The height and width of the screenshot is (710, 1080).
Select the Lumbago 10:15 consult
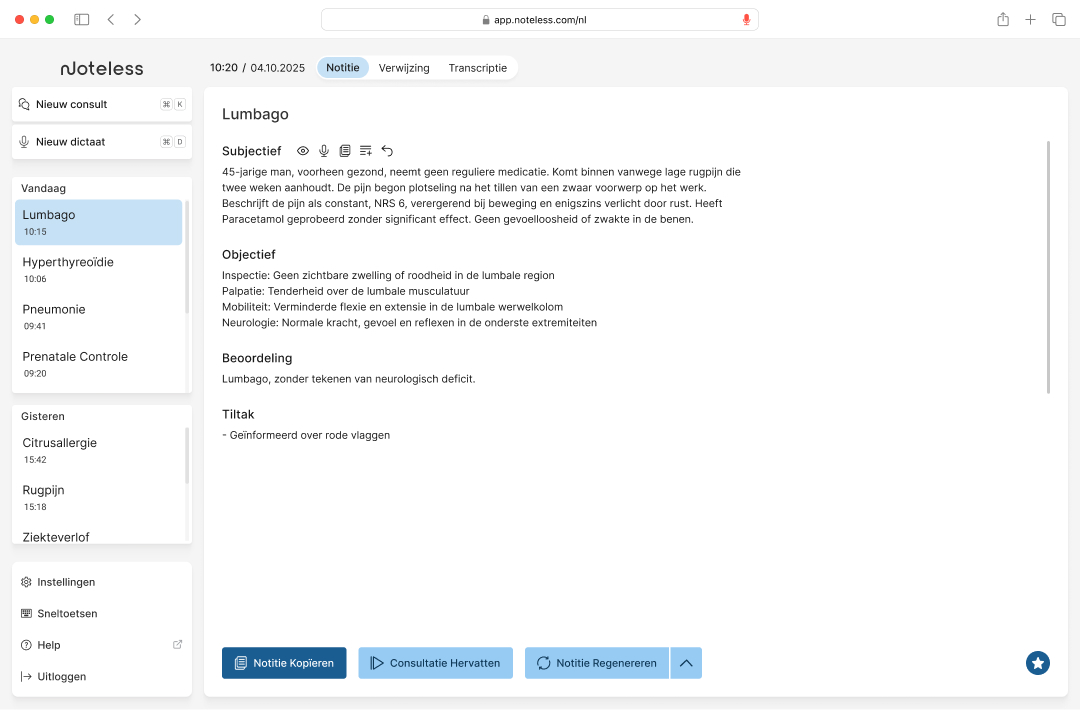coord(98,222)
